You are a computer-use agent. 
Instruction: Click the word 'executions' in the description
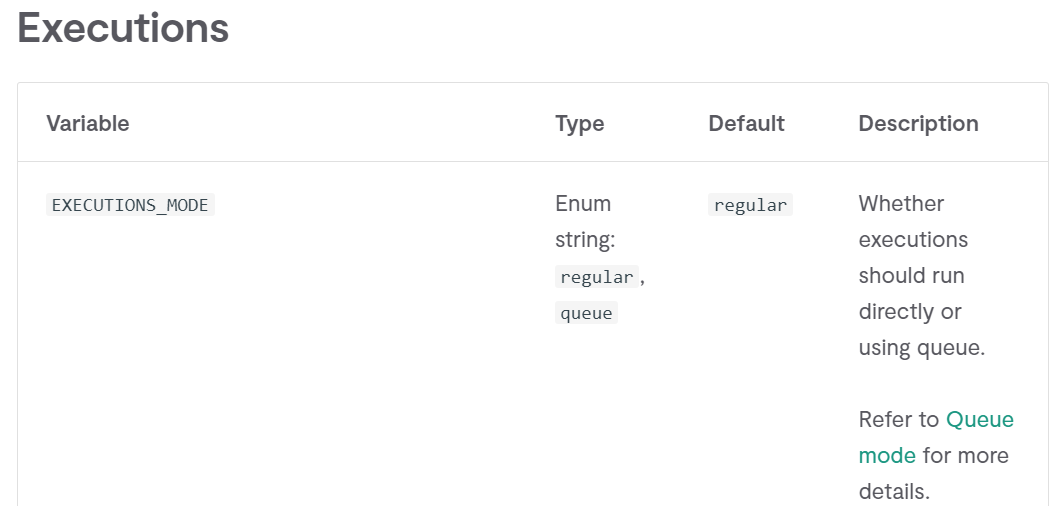[x=913, y=240]
